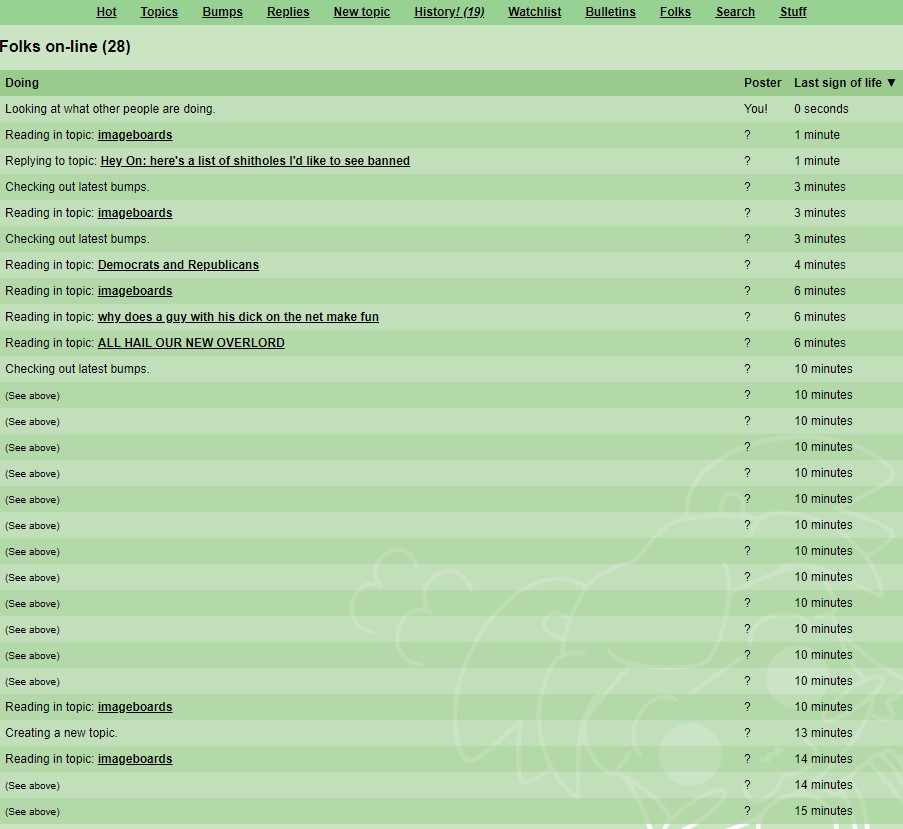
Task: Open the Watchlist page
Action: pos(534,12)
